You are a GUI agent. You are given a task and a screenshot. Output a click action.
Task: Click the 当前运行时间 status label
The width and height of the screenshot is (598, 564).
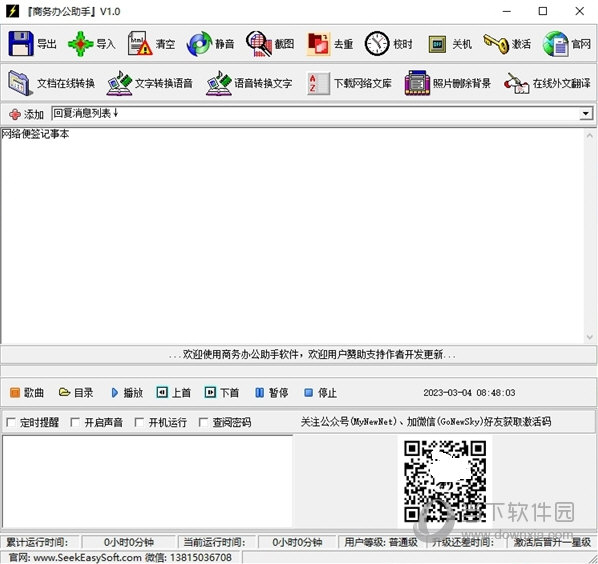tap(214, 542)
